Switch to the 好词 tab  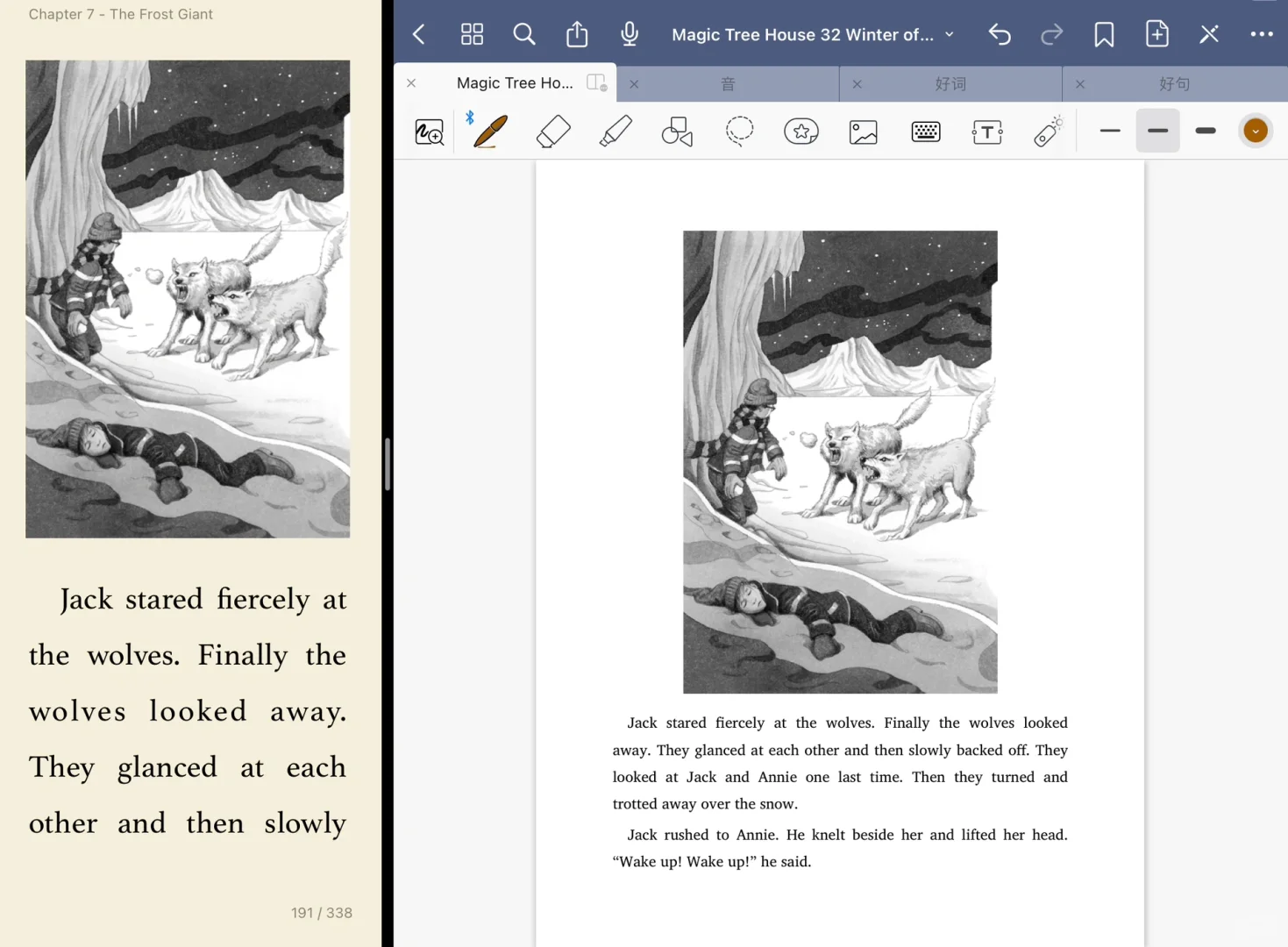(x=950, y=84)
